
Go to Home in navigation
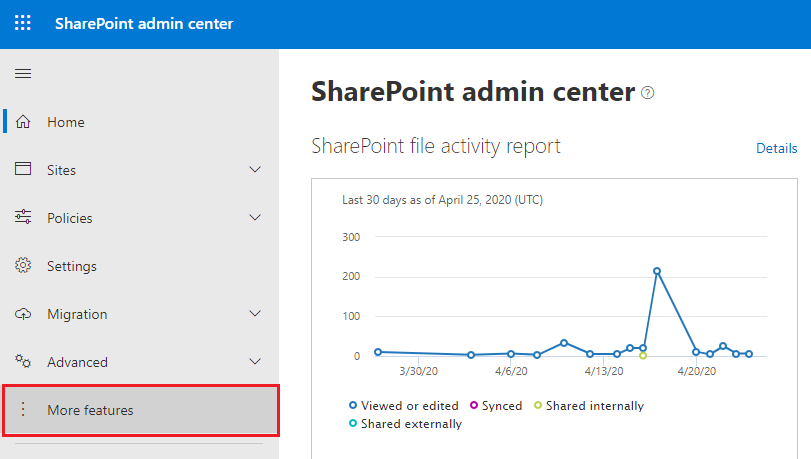tap(141, 122)
